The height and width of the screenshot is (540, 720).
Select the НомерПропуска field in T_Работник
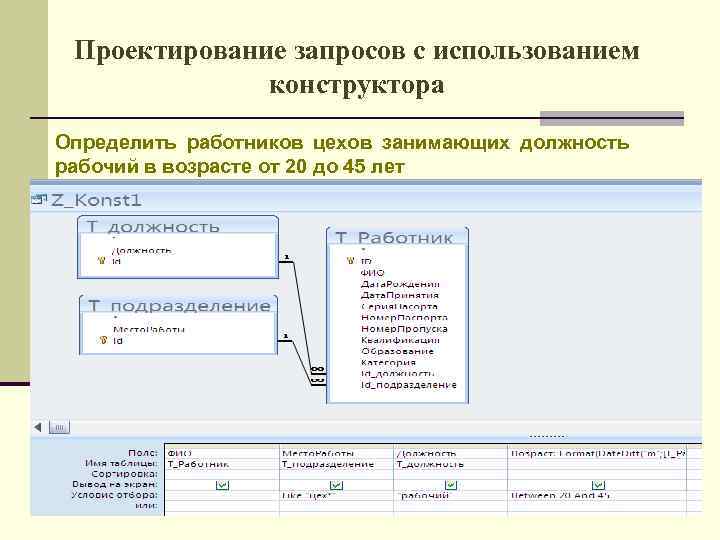404,329
